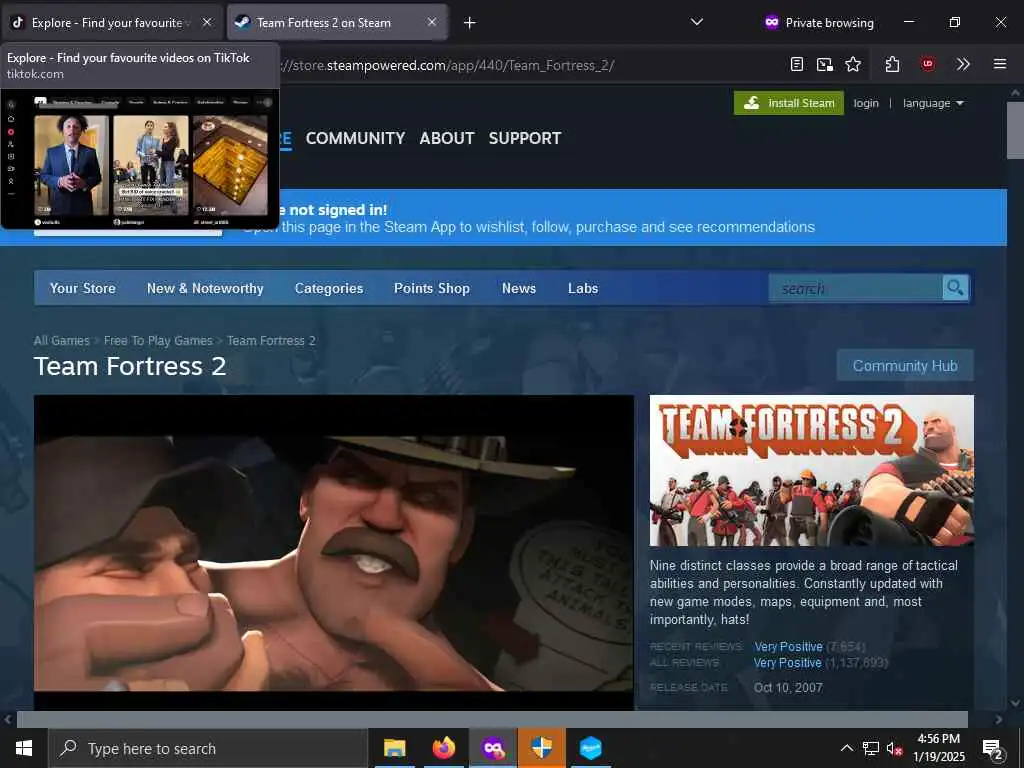
Task: Go to the Points Shop
Action: click(x=432, y=288)
